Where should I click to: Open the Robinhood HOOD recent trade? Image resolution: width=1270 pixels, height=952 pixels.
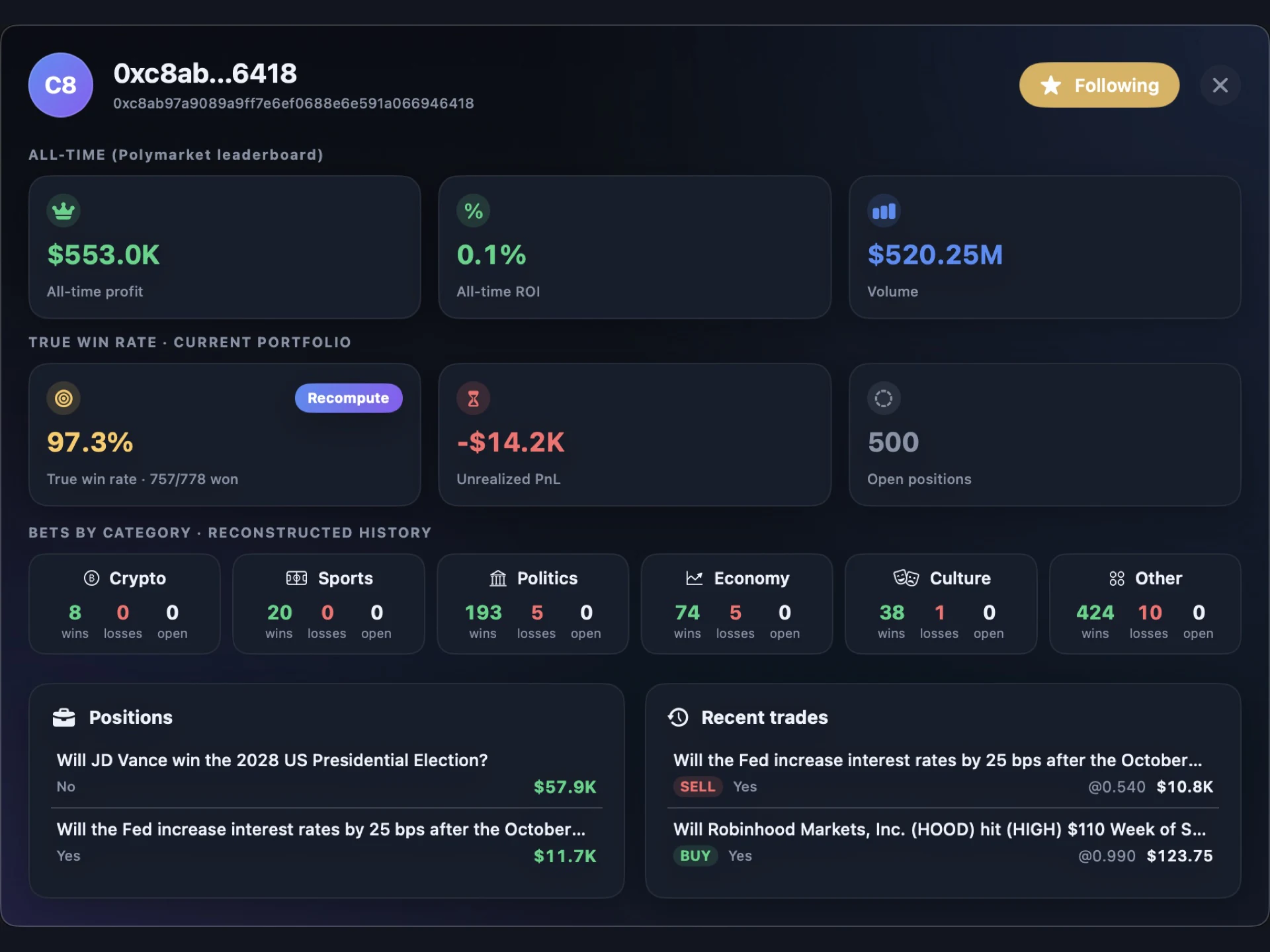pos(943,842)
